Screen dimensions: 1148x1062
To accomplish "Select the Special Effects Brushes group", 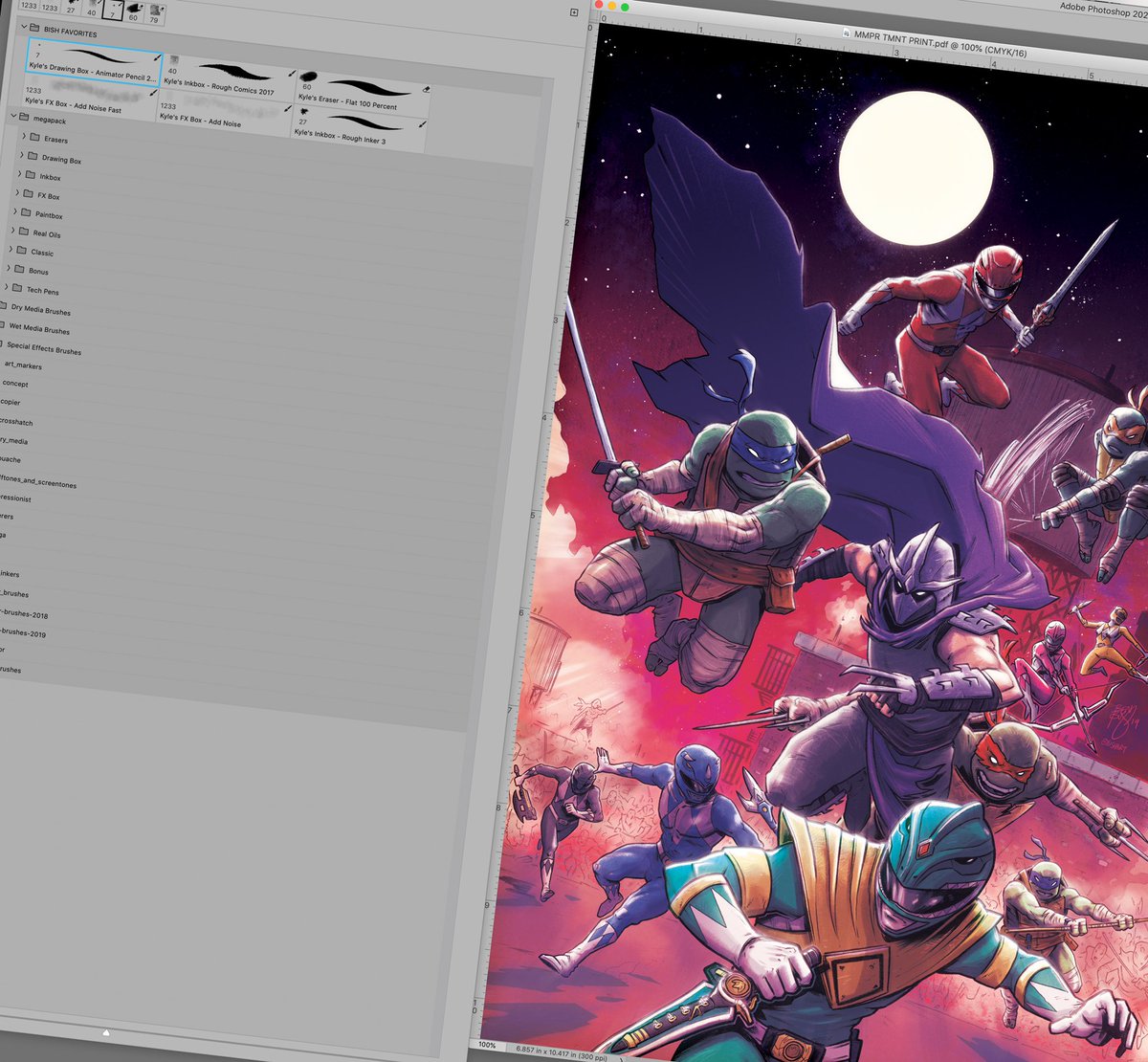I will [44, 348].
